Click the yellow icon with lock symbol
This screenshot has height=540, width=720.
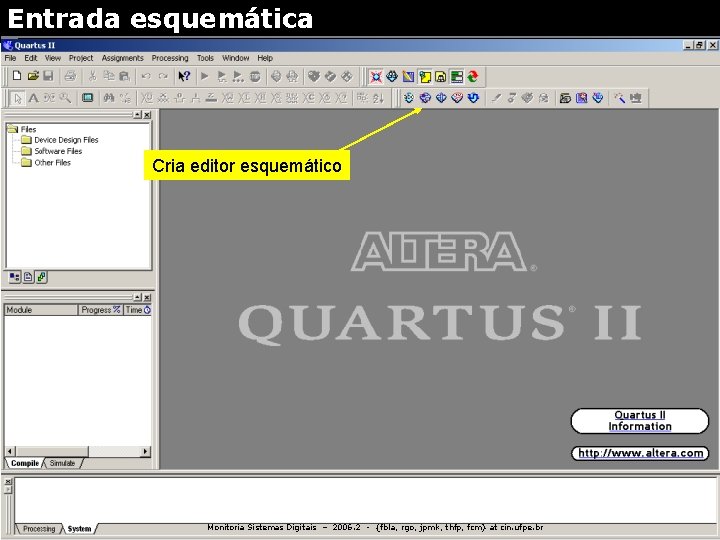coord(440,77)
